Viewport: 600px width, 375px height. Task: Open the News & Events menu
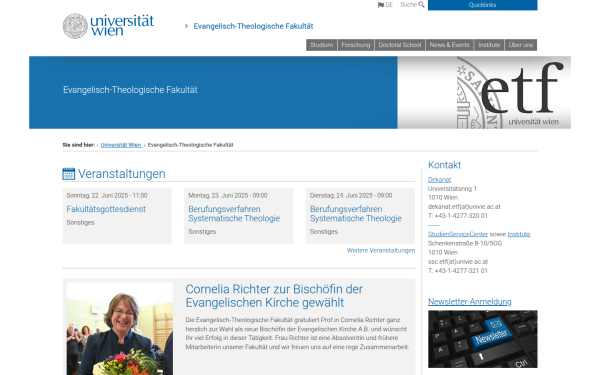(x=450, y=45)
